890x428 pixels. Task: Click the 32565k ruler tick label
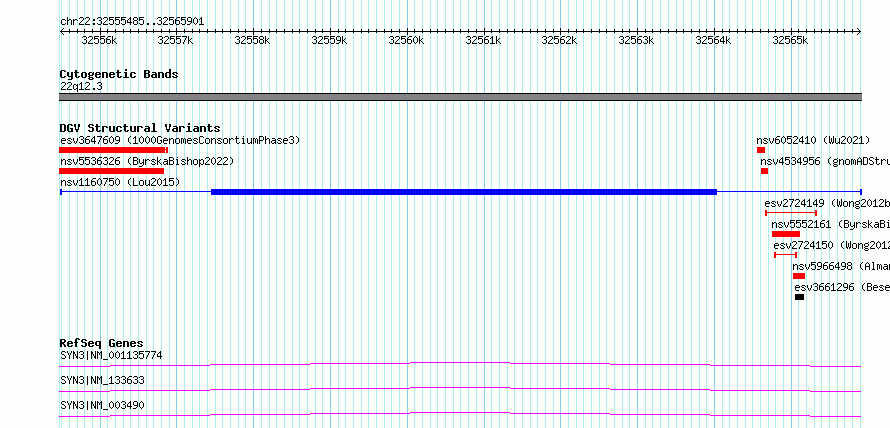(790, 40)
